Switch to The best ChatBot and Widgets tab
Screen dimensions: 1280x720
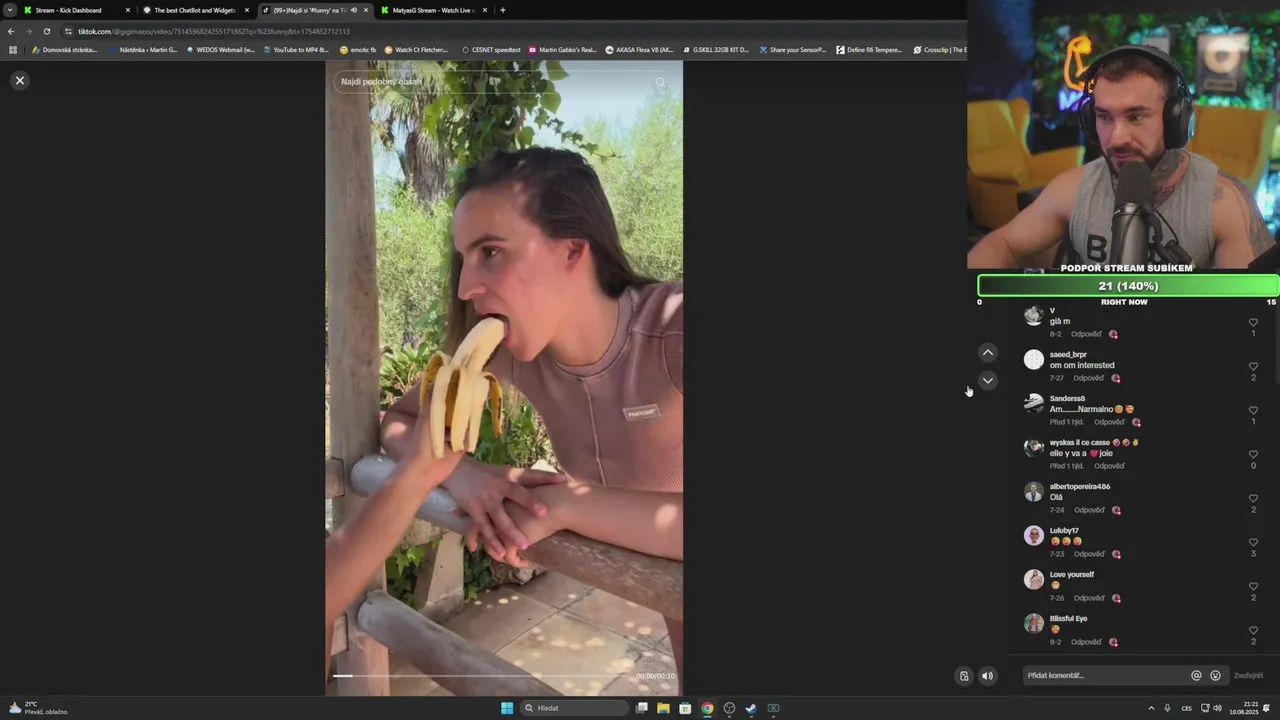pyautogui.click(x=195, y=10)
